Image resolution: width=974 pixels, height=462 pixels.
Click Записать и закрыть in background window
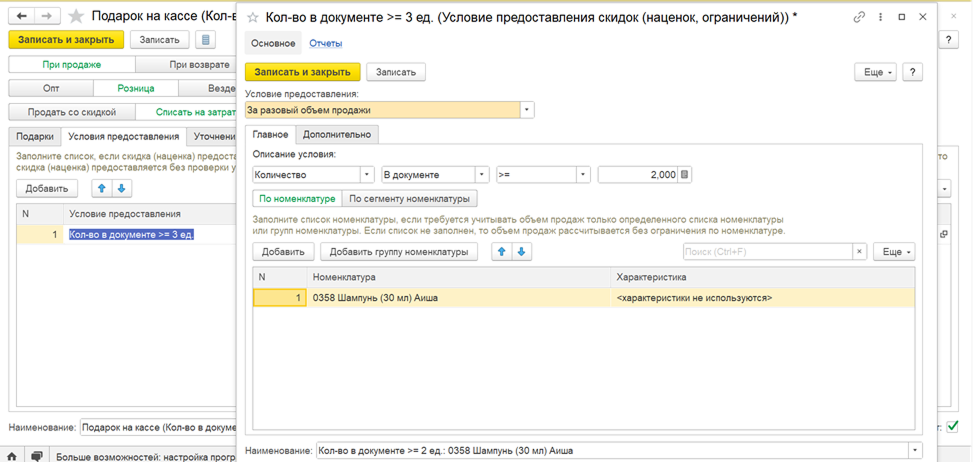pyautogui.click(x=66, y=40)
